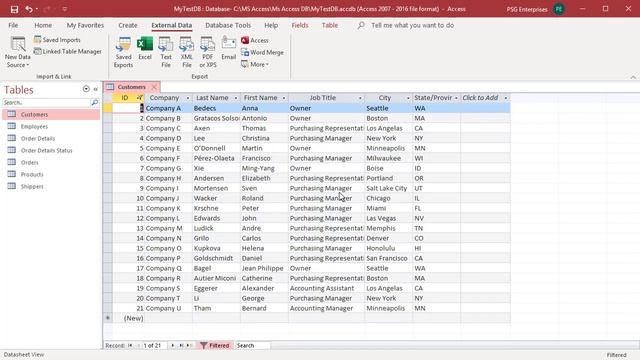Open the State/Province column dropdown arrow
This screenshot has height=360, width=640.
[x=456, y=98]
